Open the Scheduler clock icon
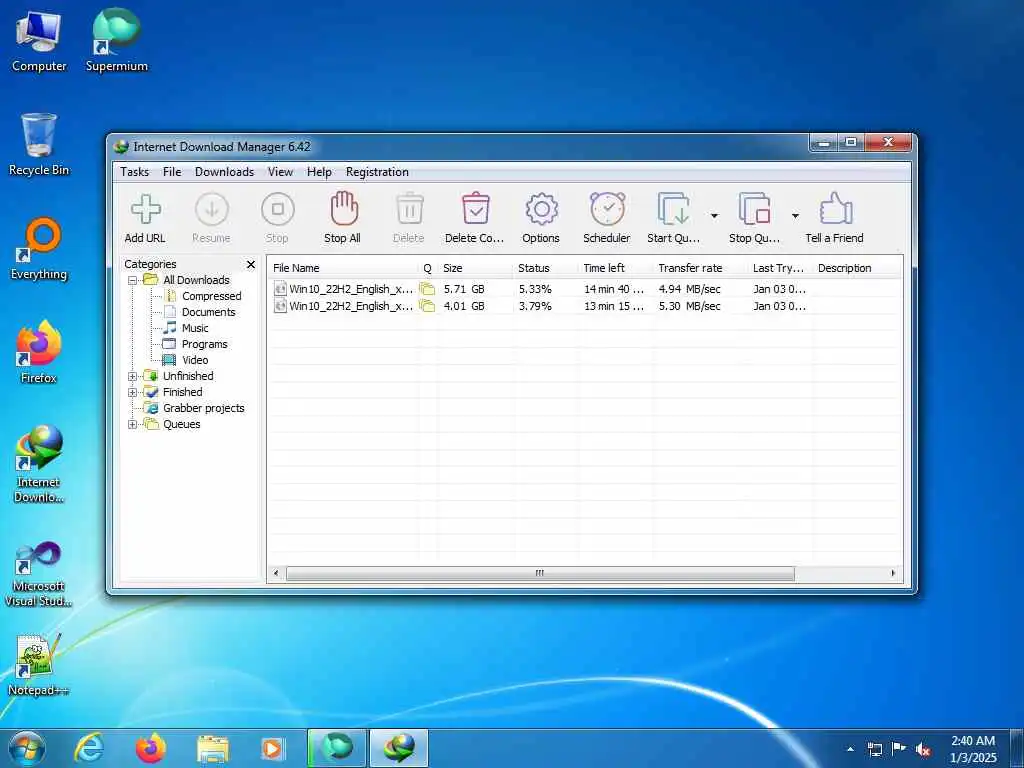Image resolution: width=1024 pixels, height=768 pixels. [607, 209]
